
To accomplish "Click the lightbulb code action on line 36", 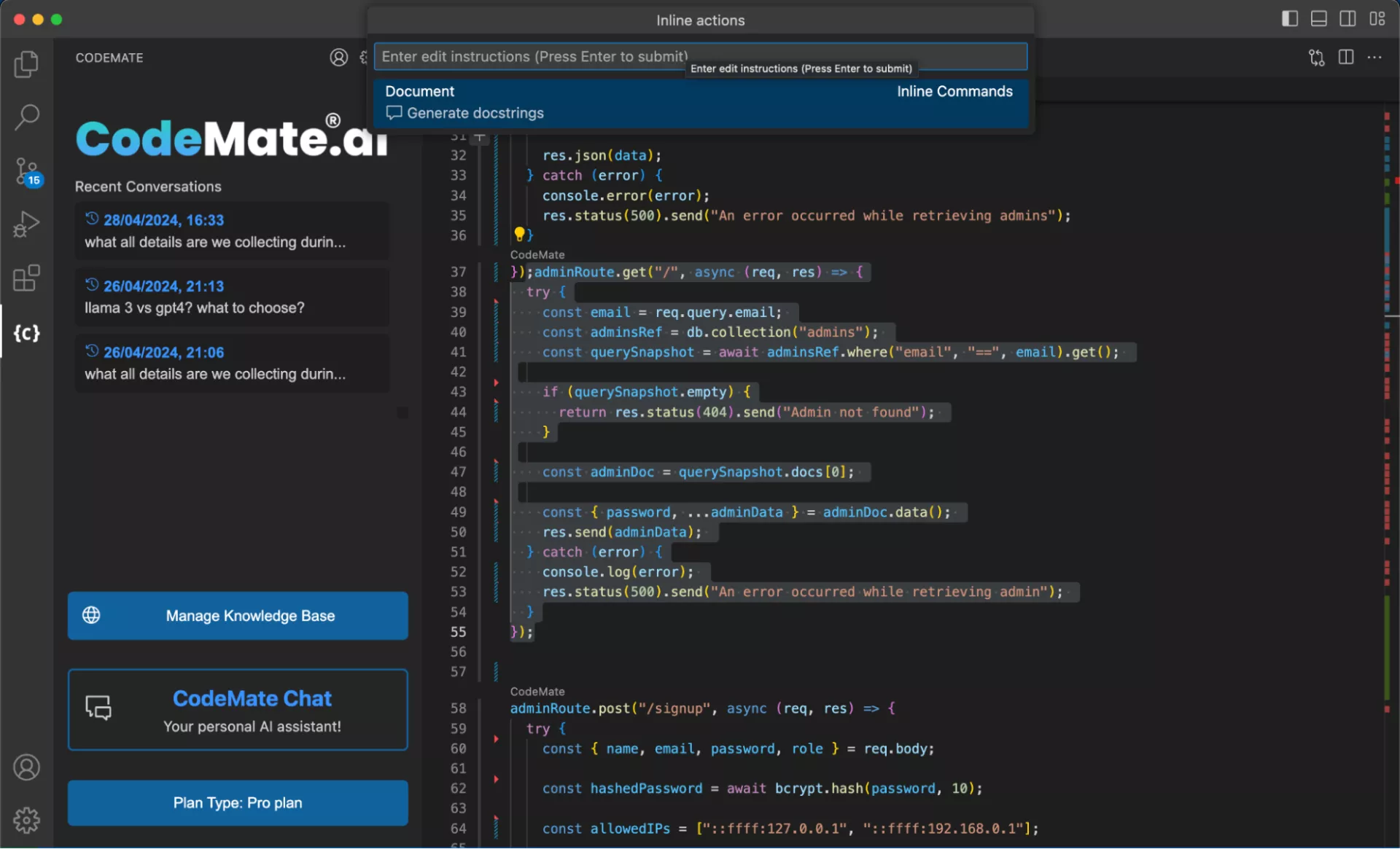I will 519,234.
